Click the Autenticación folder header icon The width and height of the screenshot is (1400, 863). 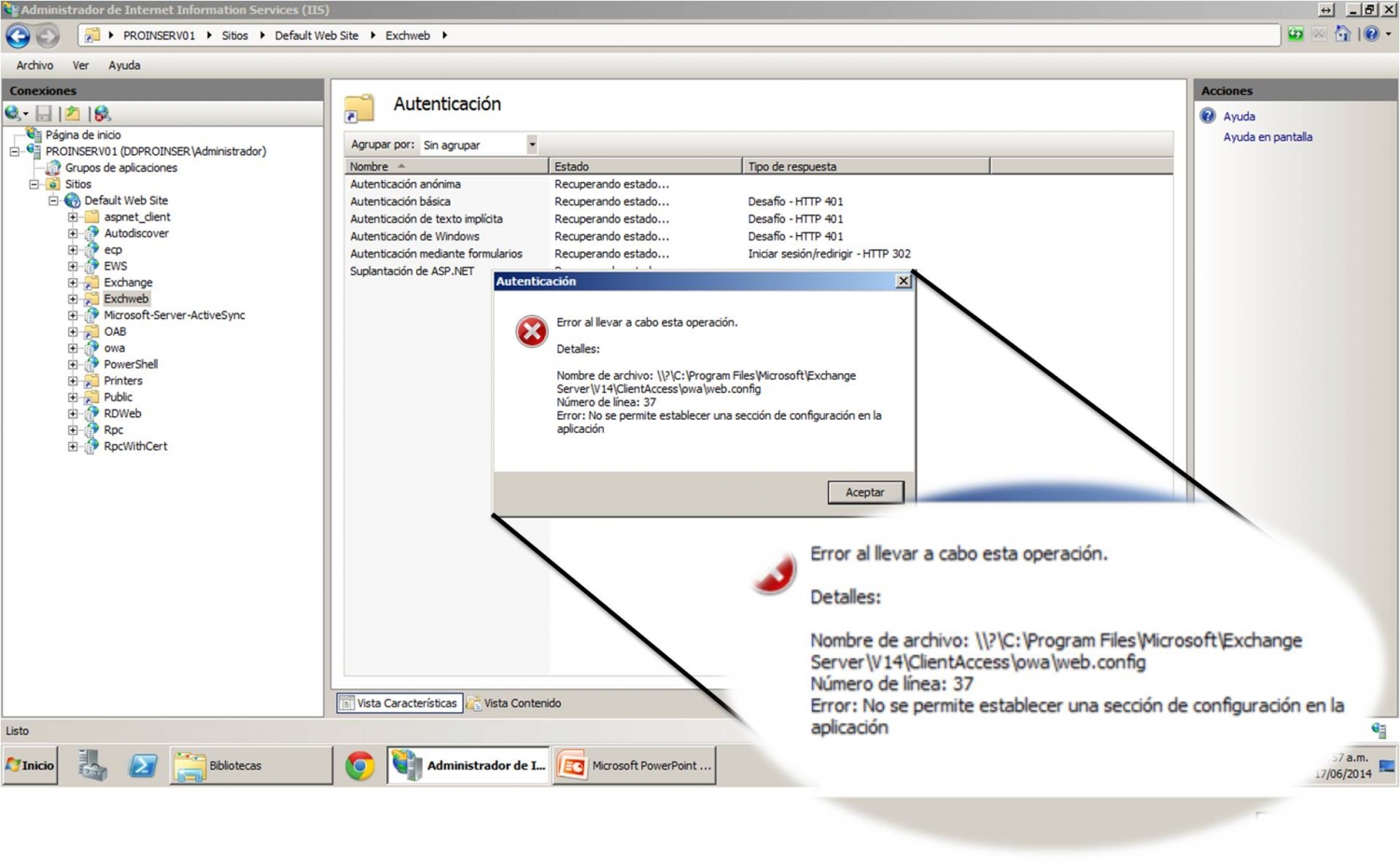point(359,108)
